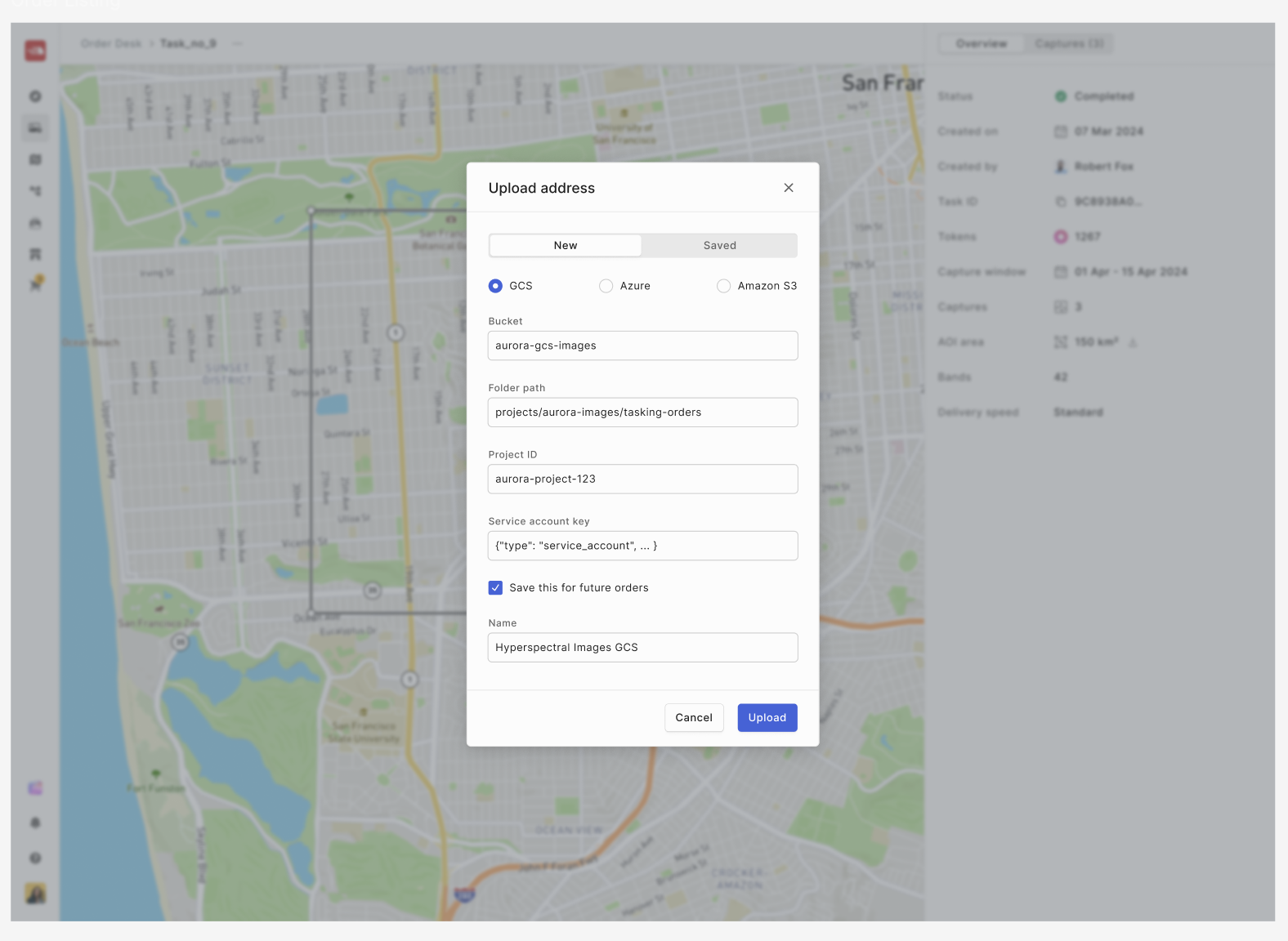This screenshot has width=1288, height=941.
Task: Click the user avatar at sidebar bottom
Action: coord(35,893)
